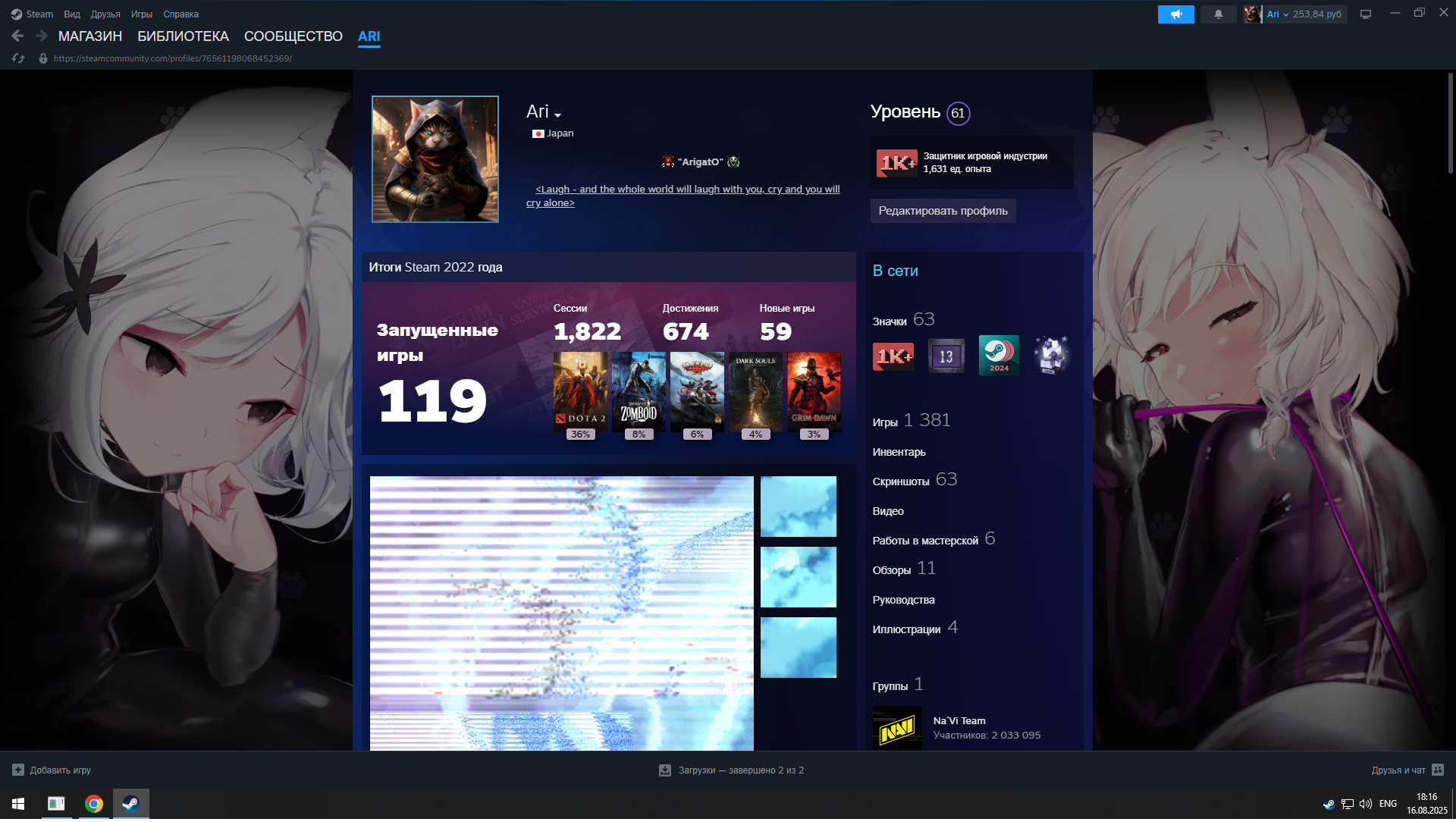Open the Dark Souls cover
This screenshot has height=822, width=1456.
(755, 392)
